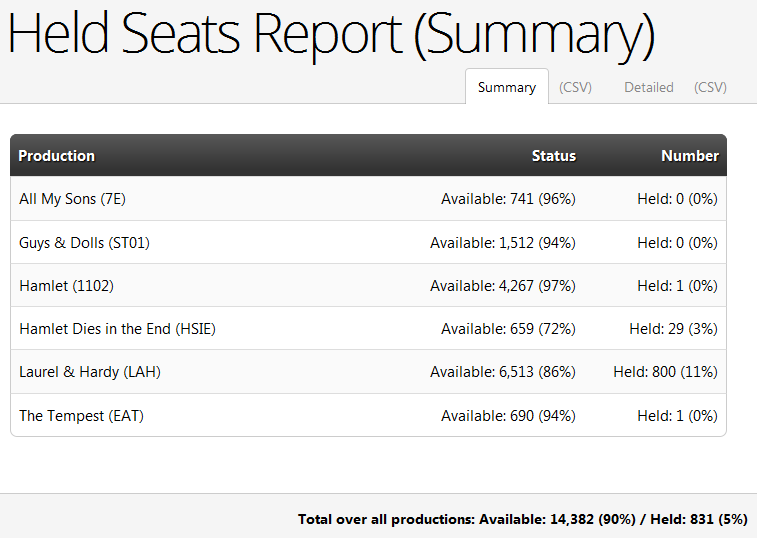
Task: Click Held: 800 (11%) for Laurel & Hardy
Action: pyautogui.click(x=665, y=372)
